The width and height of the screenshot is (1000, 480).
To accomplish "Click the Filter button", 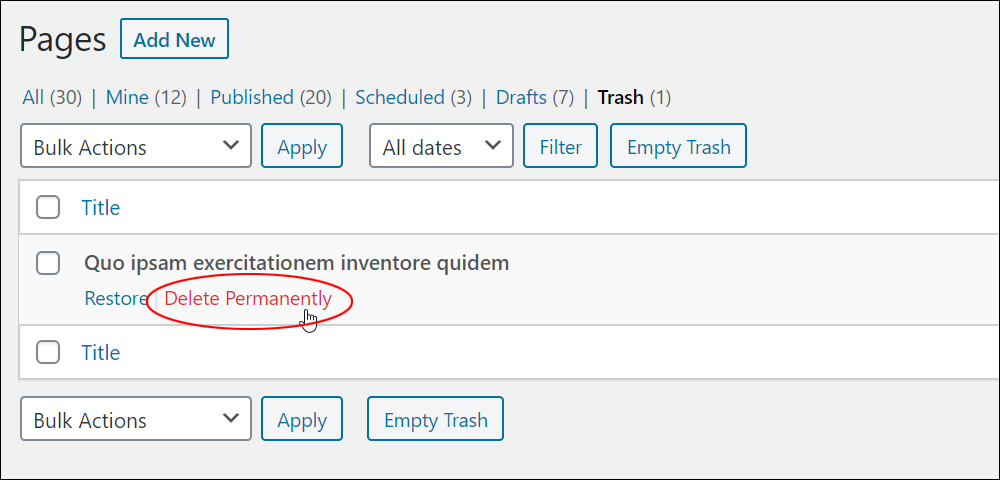I will 561,146.
